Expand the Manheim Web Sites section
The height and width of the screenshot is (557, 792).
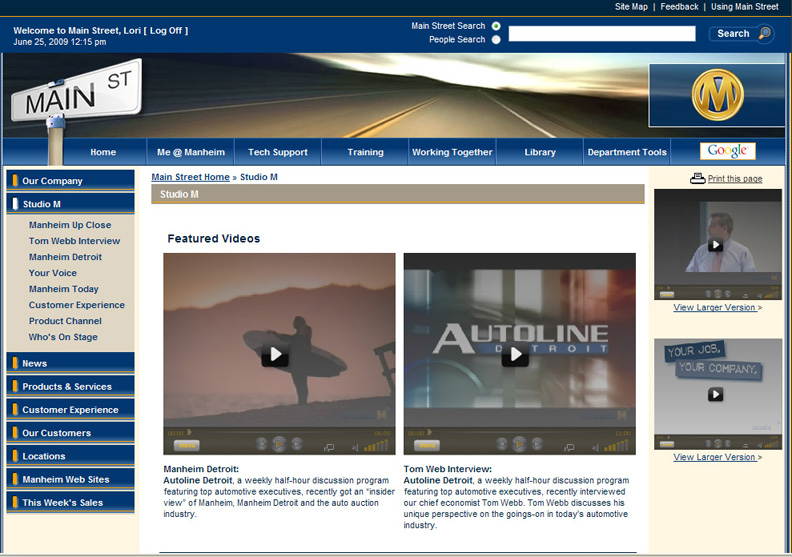click(x=70, y=480)
